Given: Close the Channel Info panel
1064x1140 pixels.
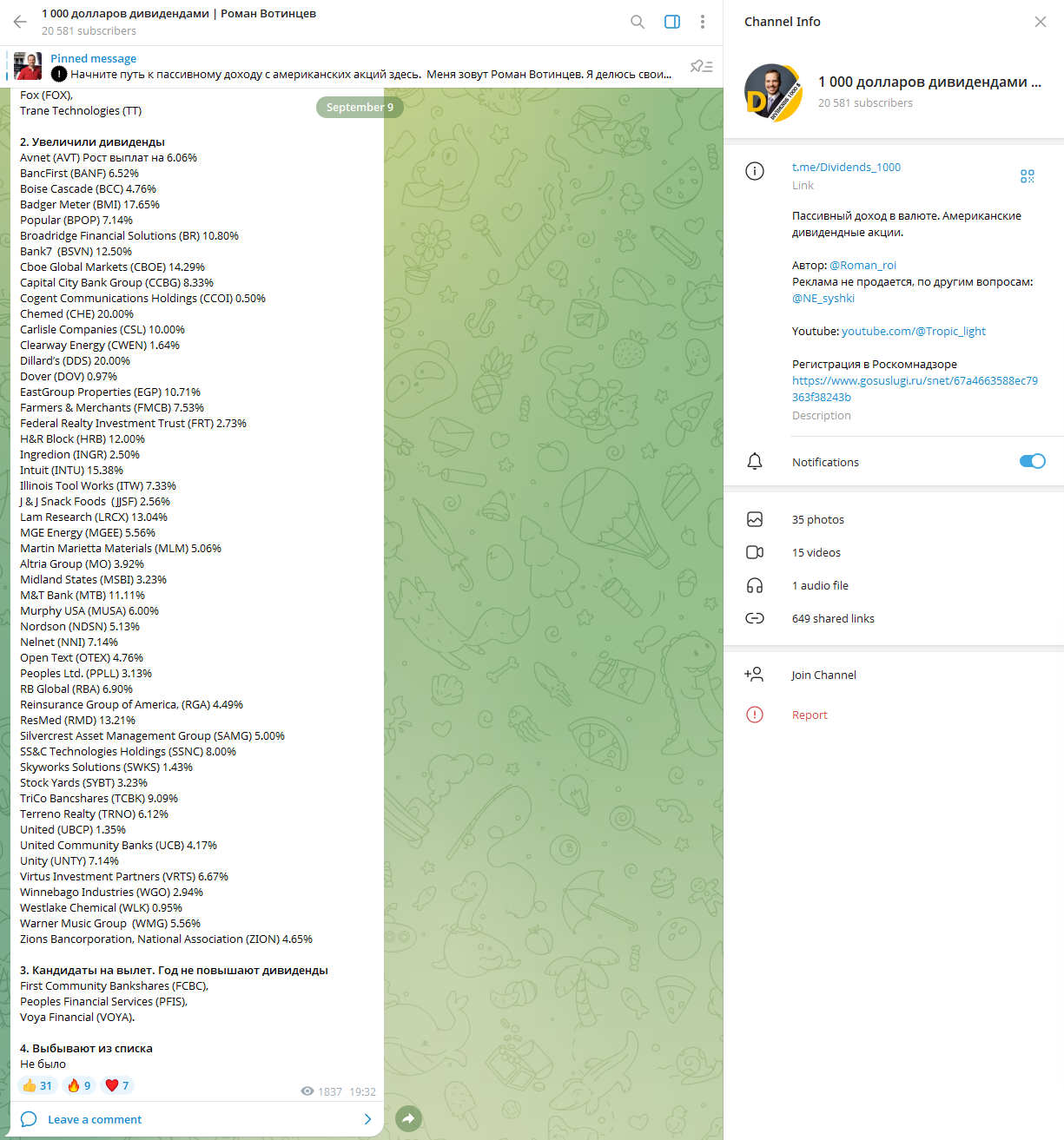Looking at the screenshot, I should 1041,22.
